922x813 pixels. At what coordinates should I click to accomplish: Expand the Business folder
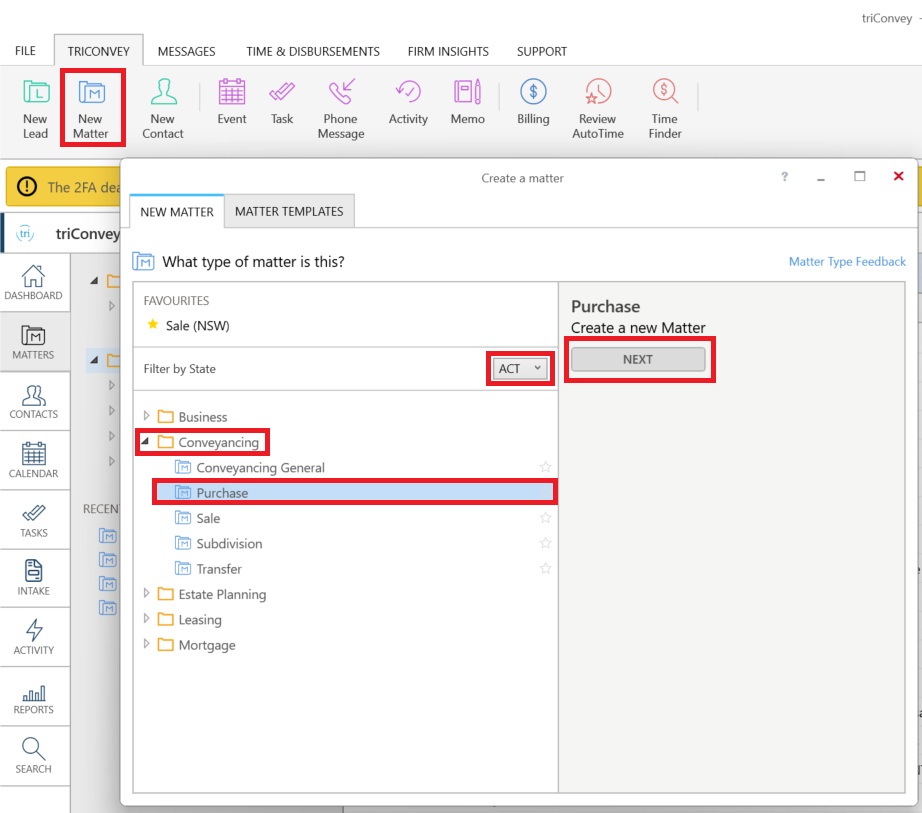[146, 416]
